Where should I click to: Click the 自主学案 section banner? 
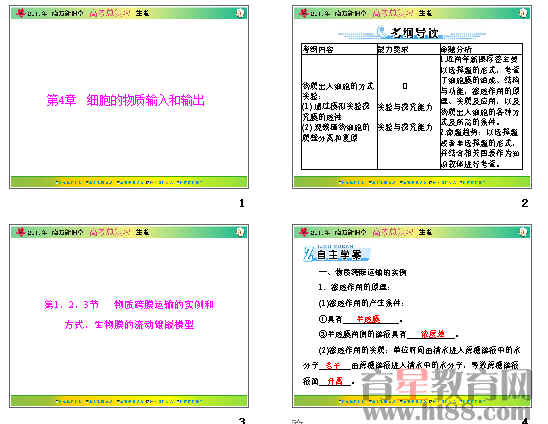pyautogui.click(x=337, y=254)
